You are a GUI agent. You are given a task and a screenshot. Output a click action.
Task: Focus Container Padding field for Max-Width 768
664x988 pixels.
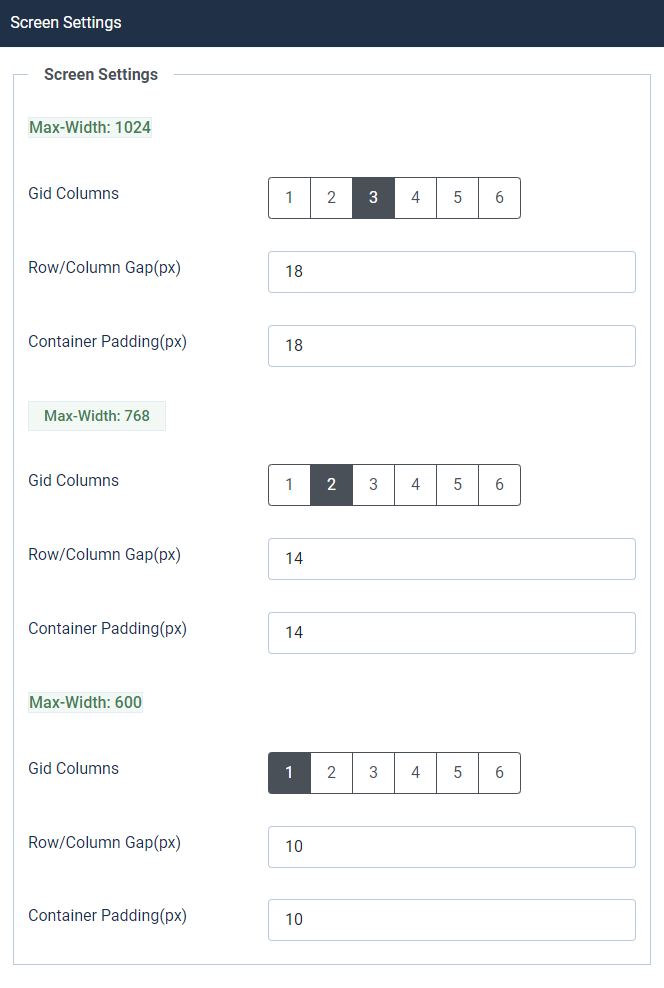(x=451, y=633)
